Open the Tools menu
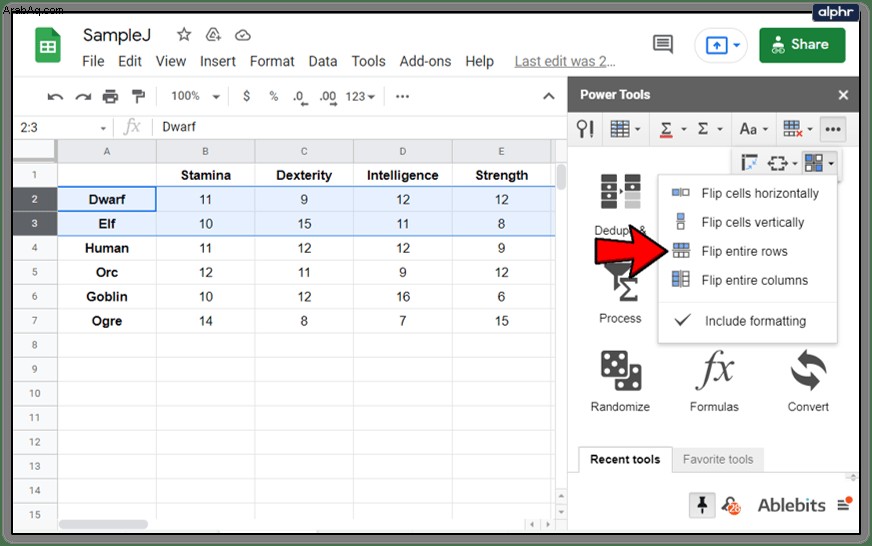 click(x=368, y=61)
